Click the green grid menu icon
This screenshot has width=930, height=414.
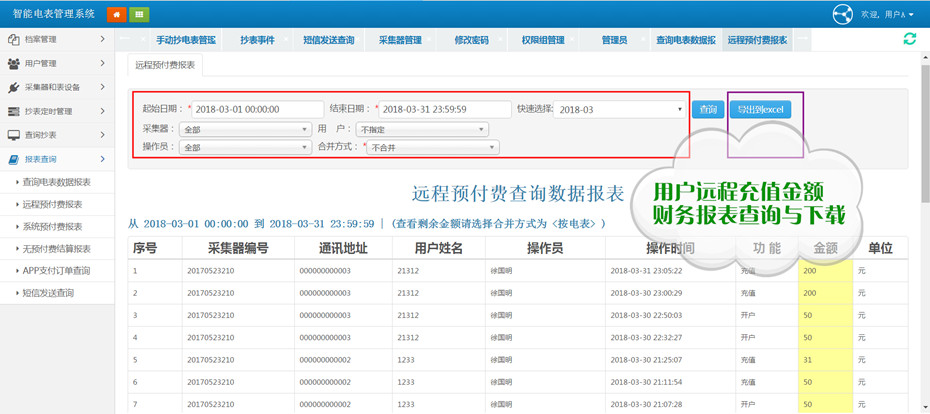[x=139, y=14]
